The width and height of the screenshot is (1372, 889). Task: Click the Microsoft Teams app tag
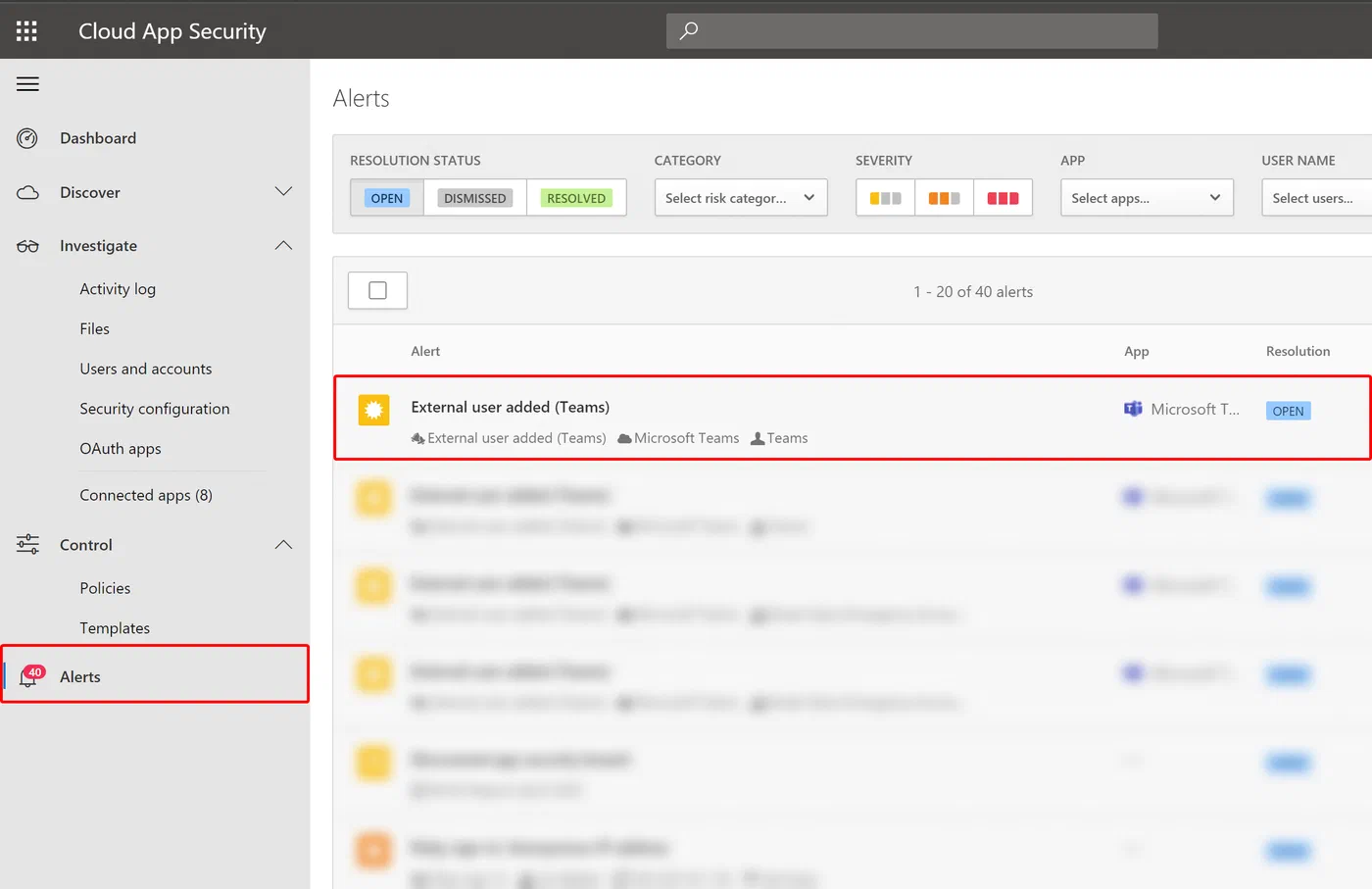[x=686, y=438]
